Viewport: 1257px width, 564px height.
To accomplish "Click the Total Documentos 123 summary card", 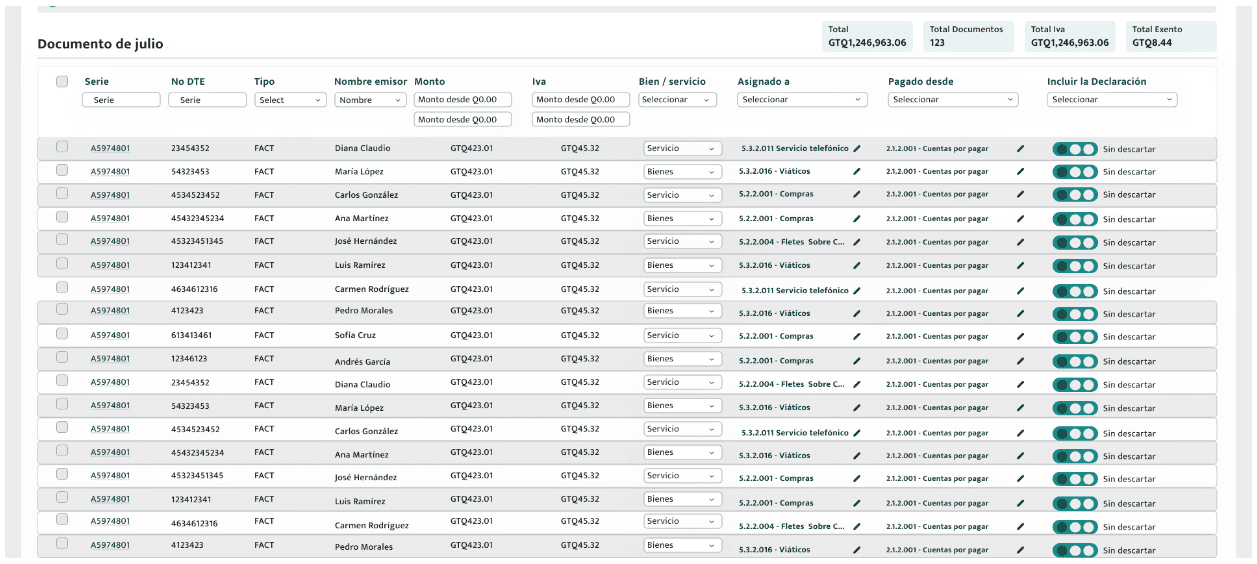I will 968,36.
